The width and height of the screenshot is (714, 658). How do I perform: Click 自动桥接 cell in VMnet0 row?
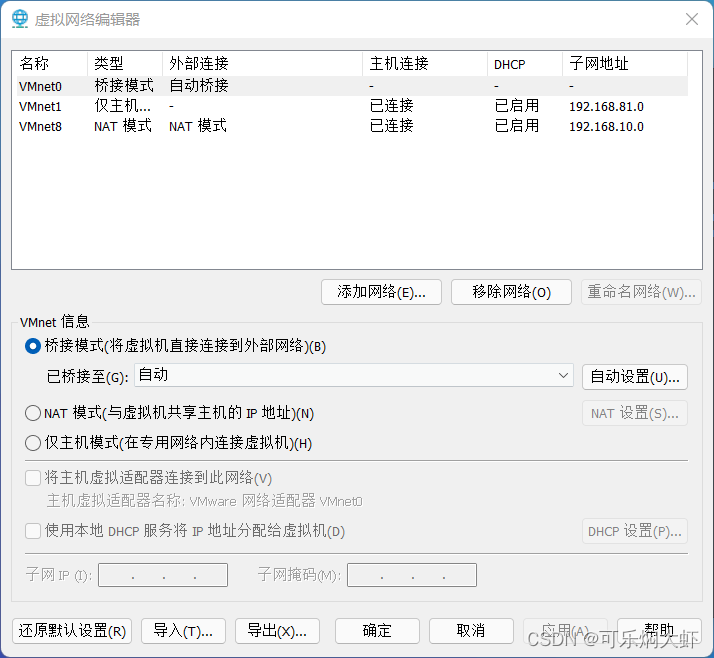pyautogui.click(x=199, y=86)
